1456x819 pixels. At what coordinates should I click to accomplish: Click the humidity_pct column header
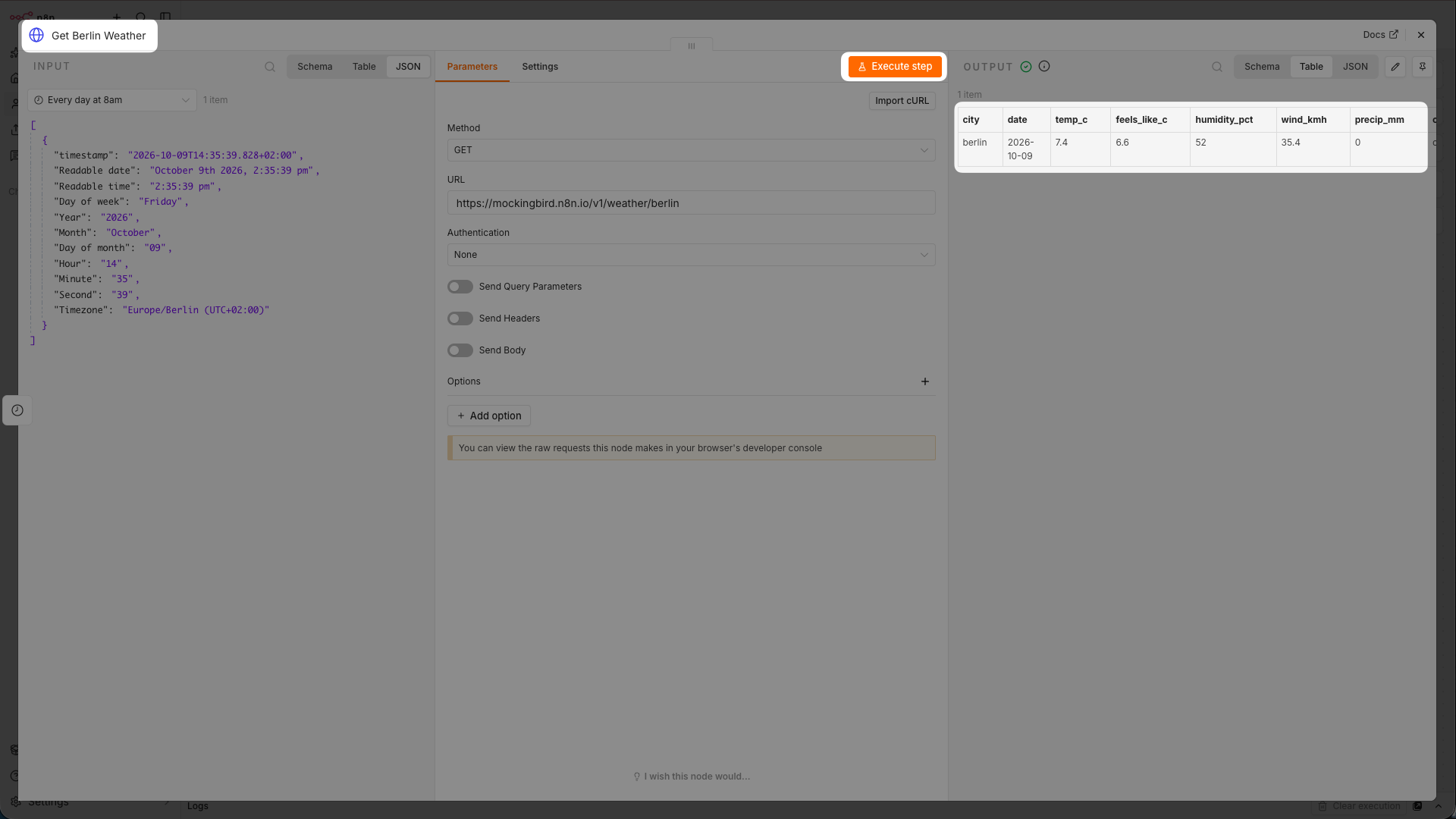point(1232,120)
